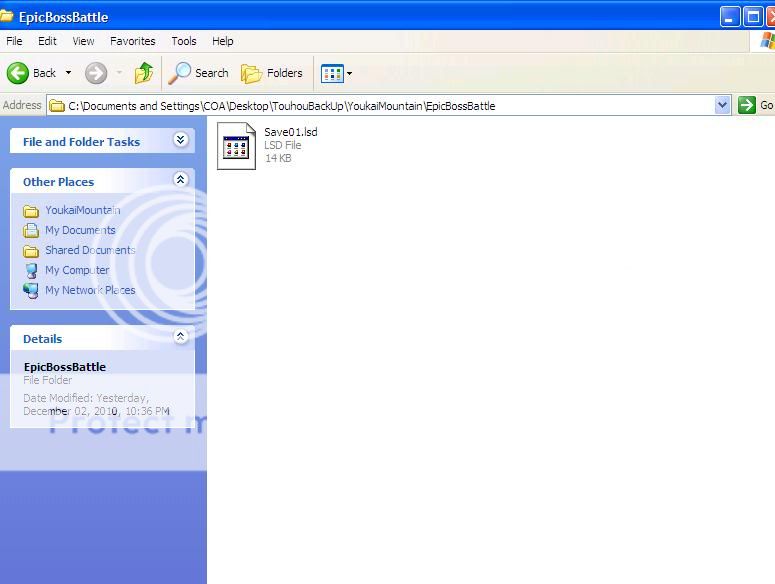Collapse the Other Places panel

[x=181, y=180]
